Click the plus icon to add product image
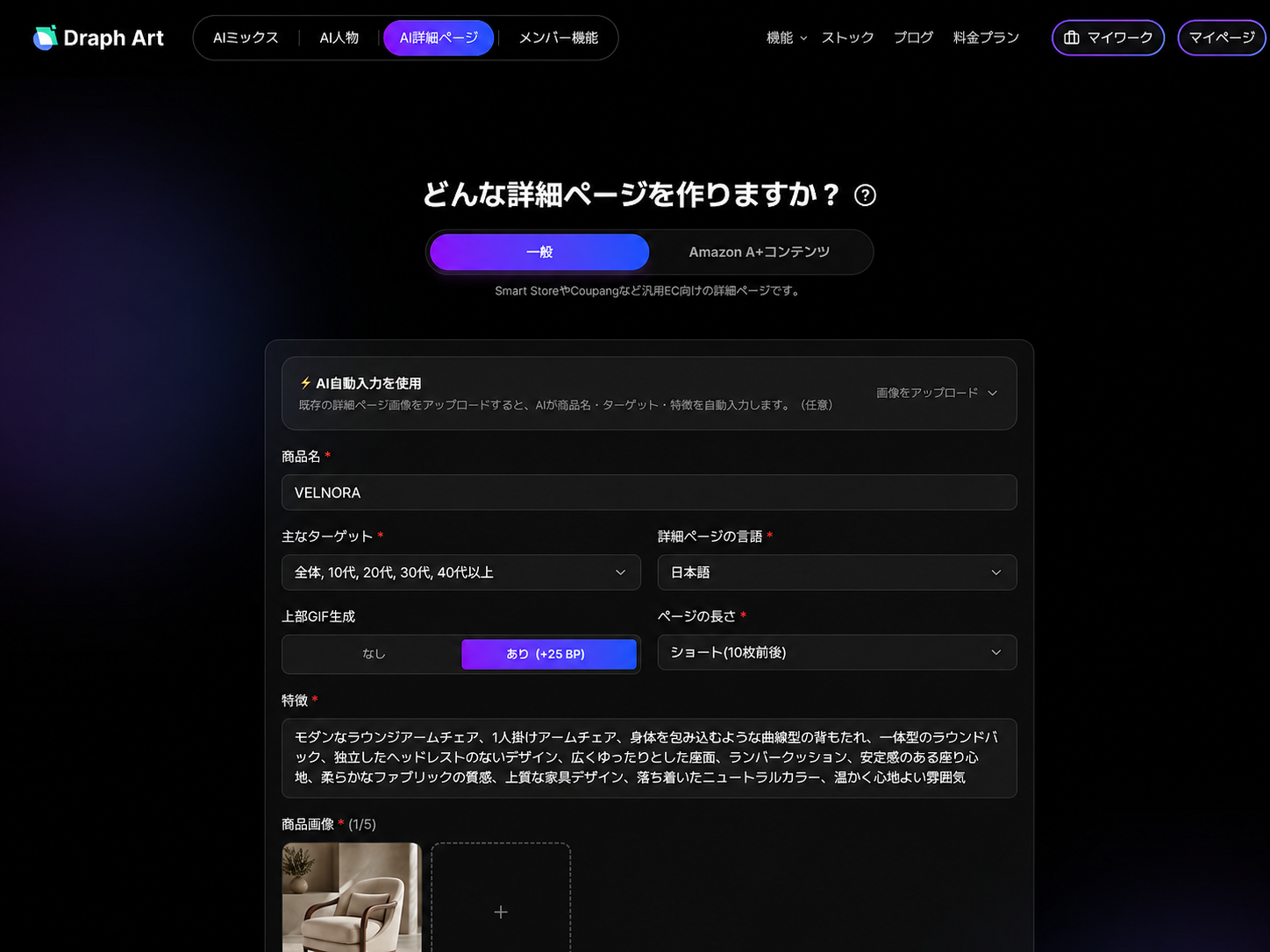Image resolution: width=1270 pixels, height=952 pixels. click(501, 912)
